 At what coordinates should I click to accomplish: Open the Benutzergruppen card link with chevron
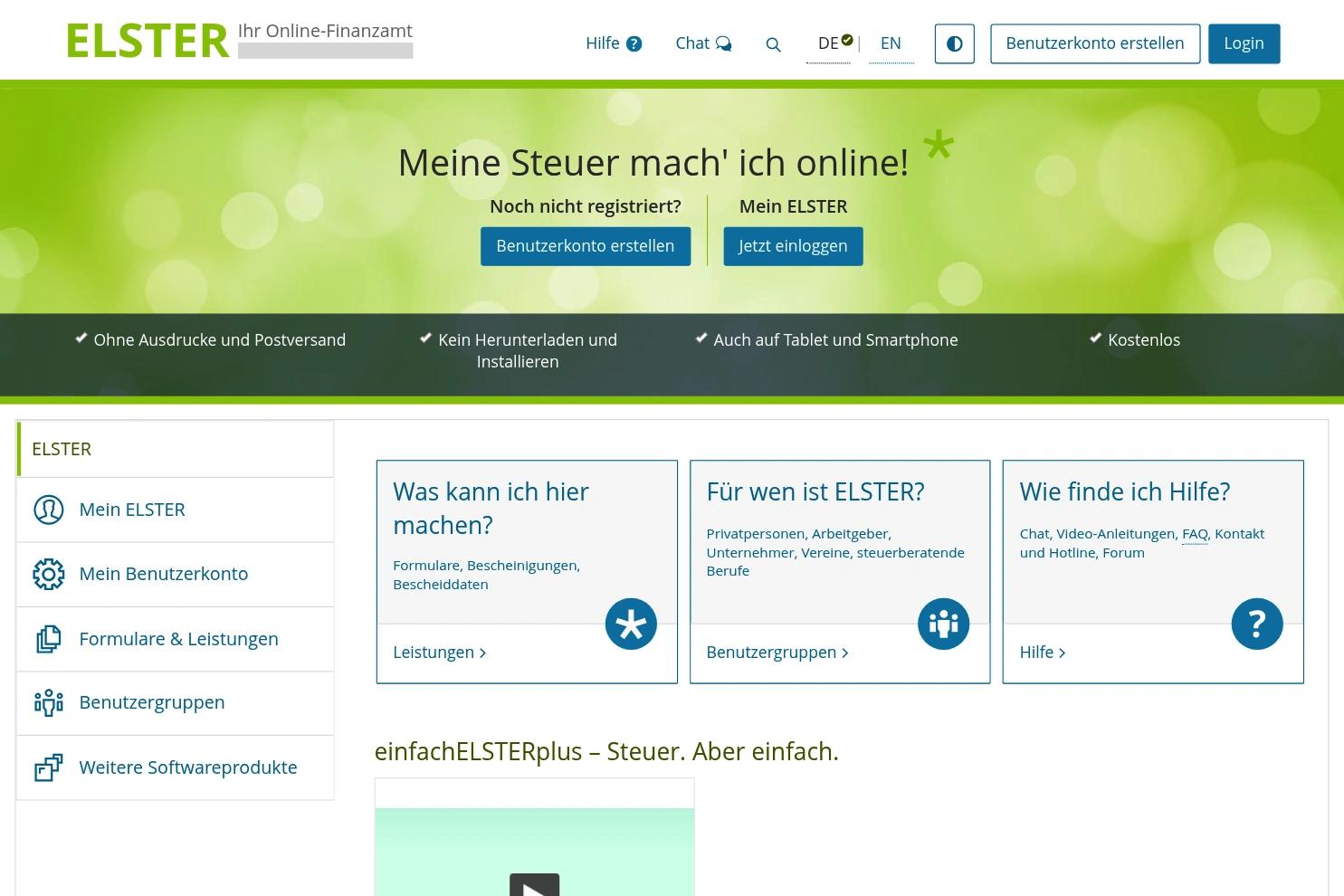click(777, 653)
